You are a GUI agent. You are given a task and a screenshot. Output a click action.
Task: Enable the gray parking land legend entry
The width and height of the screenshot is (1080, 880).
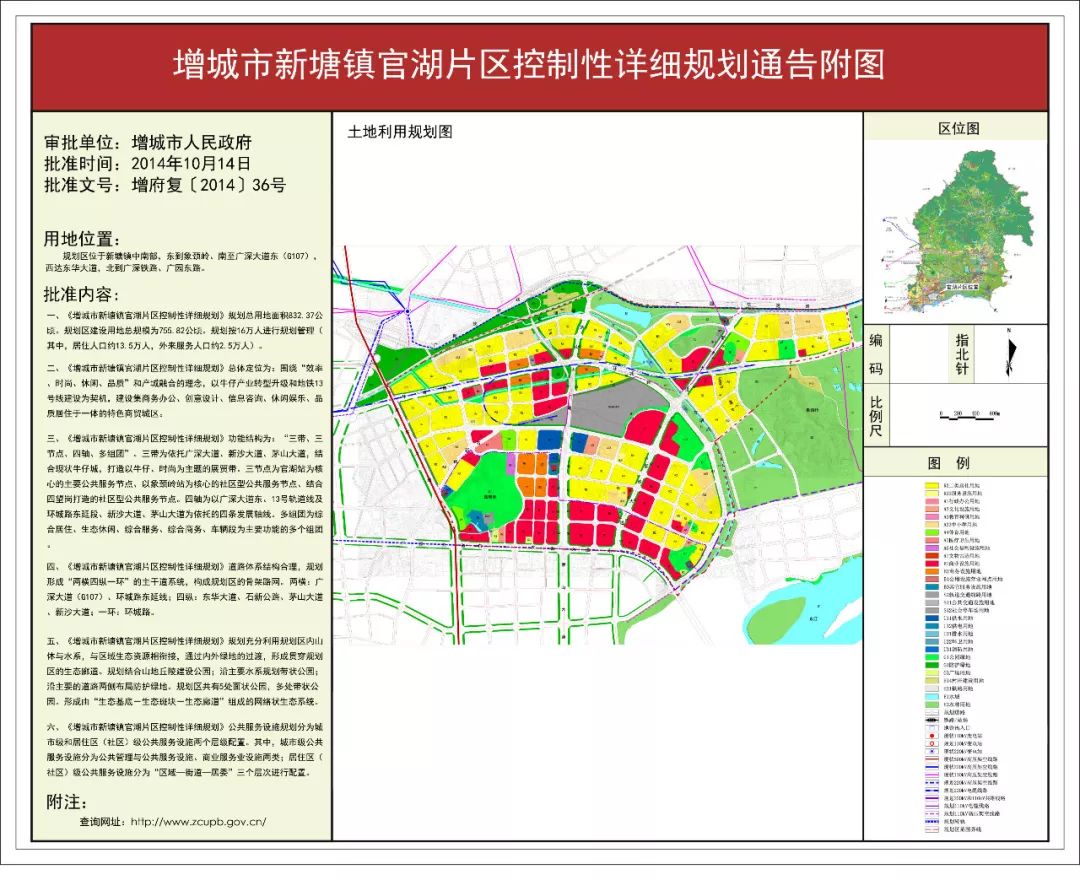tap(935, 608)
